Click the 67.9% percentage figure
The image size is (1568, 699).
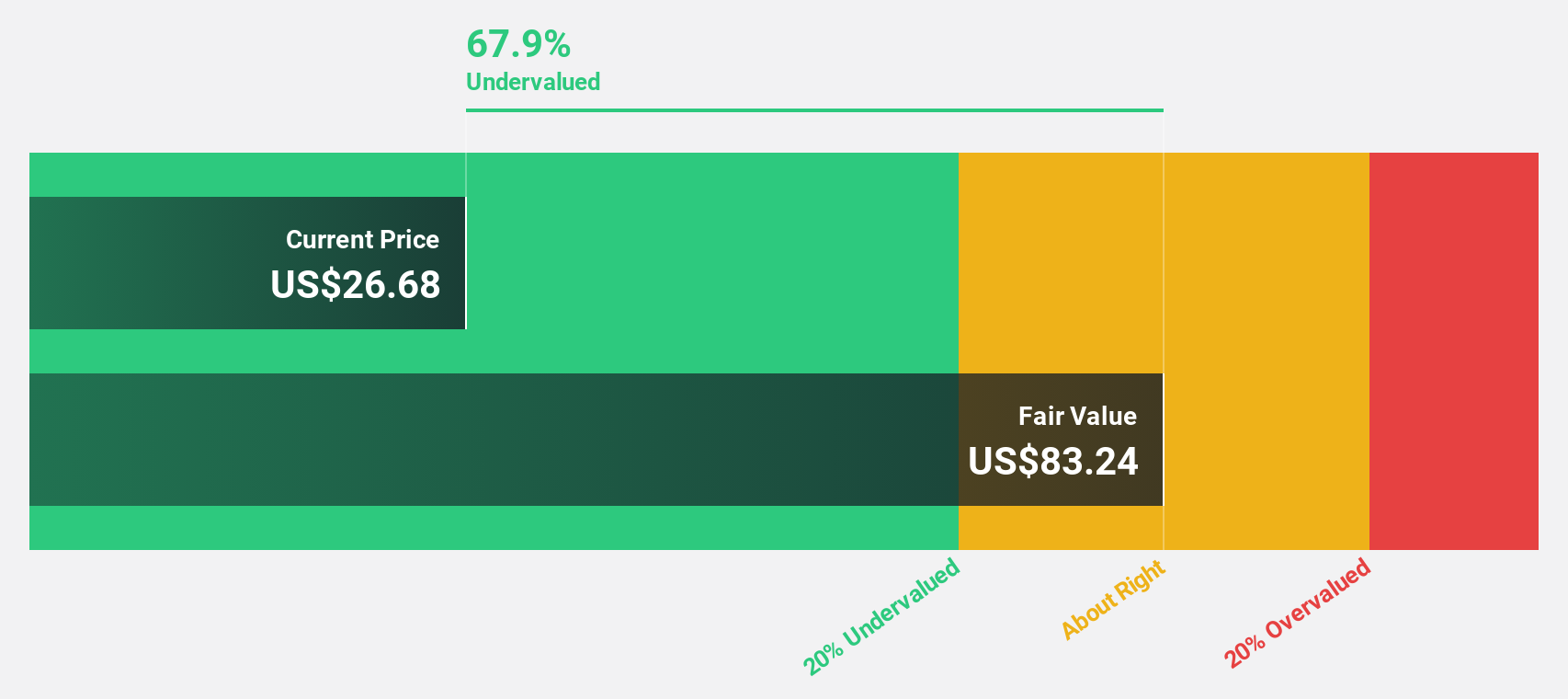tap(518, 44)
